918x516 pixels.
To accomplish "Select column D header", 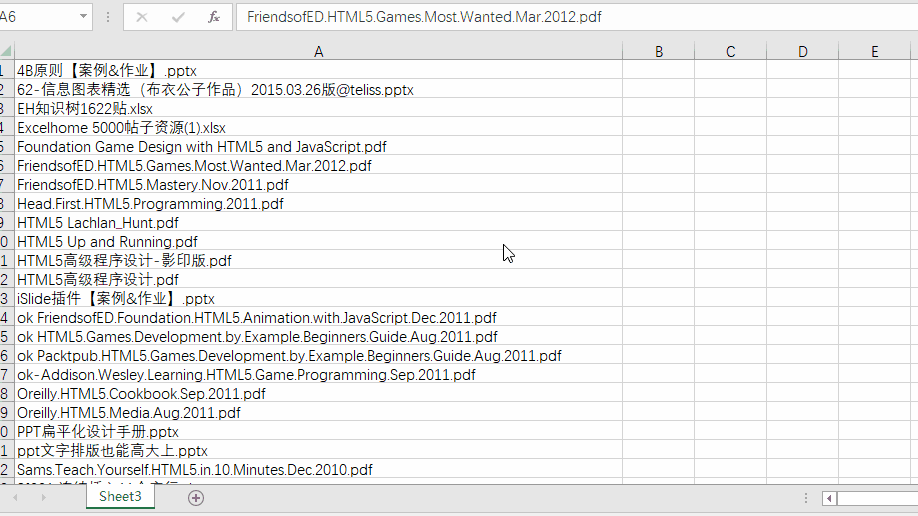I will point(803,52).
